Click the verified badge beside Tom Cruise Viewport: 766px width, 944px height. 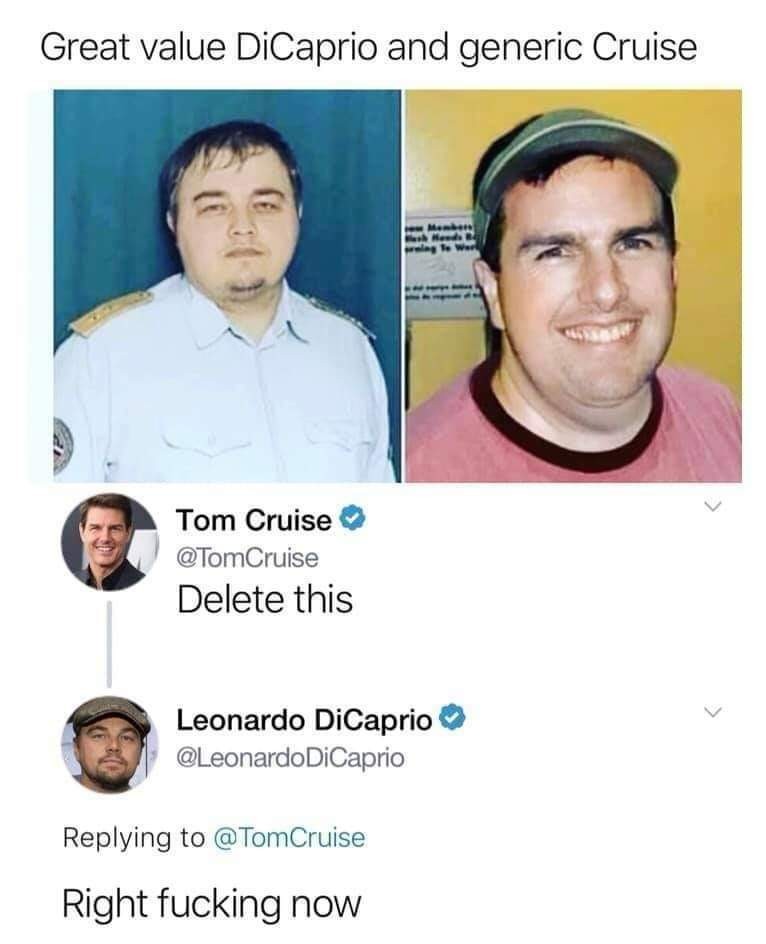coord(350,520)
